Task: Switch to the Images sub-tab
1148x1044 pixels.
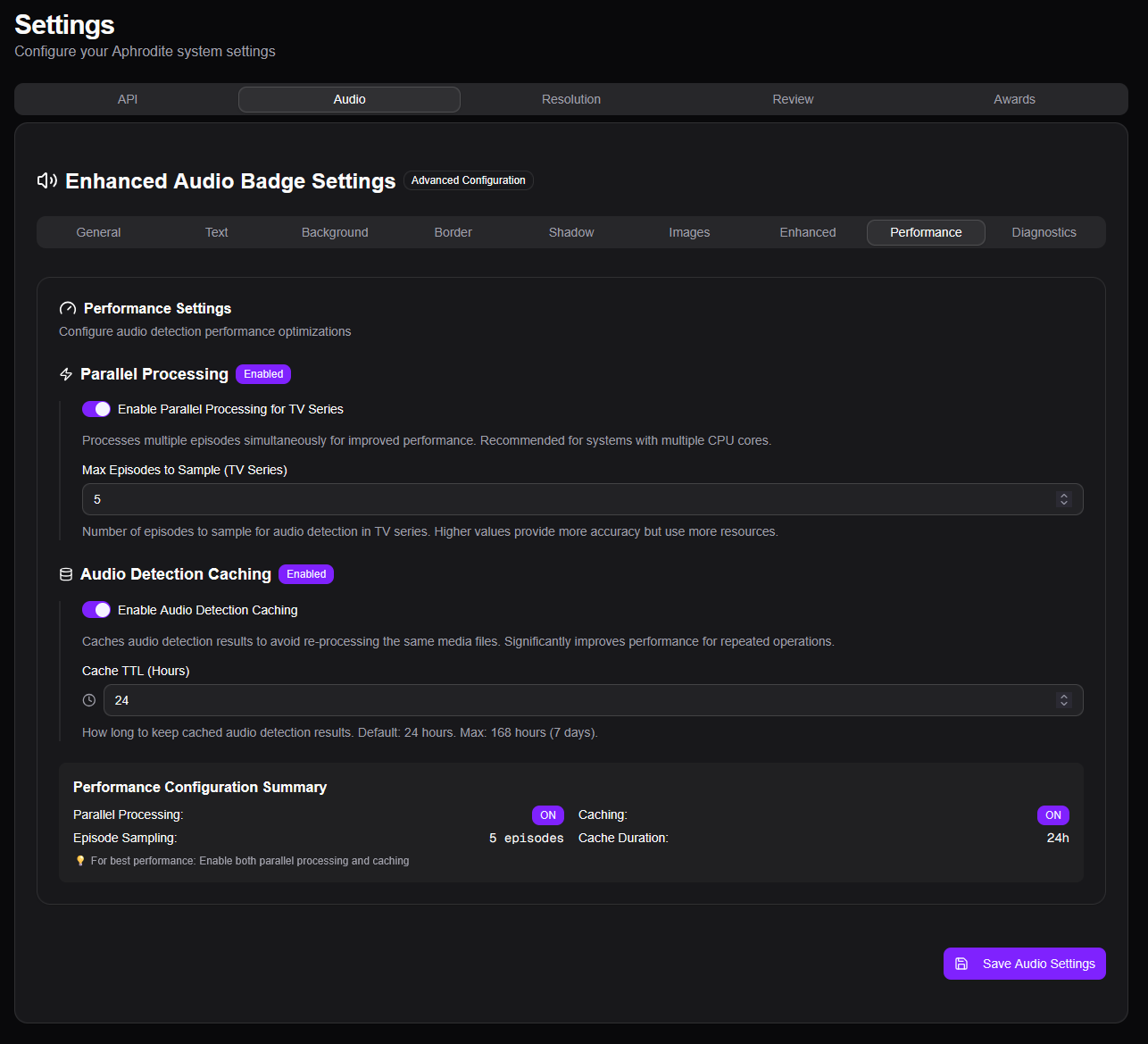Action: [689, 232]
